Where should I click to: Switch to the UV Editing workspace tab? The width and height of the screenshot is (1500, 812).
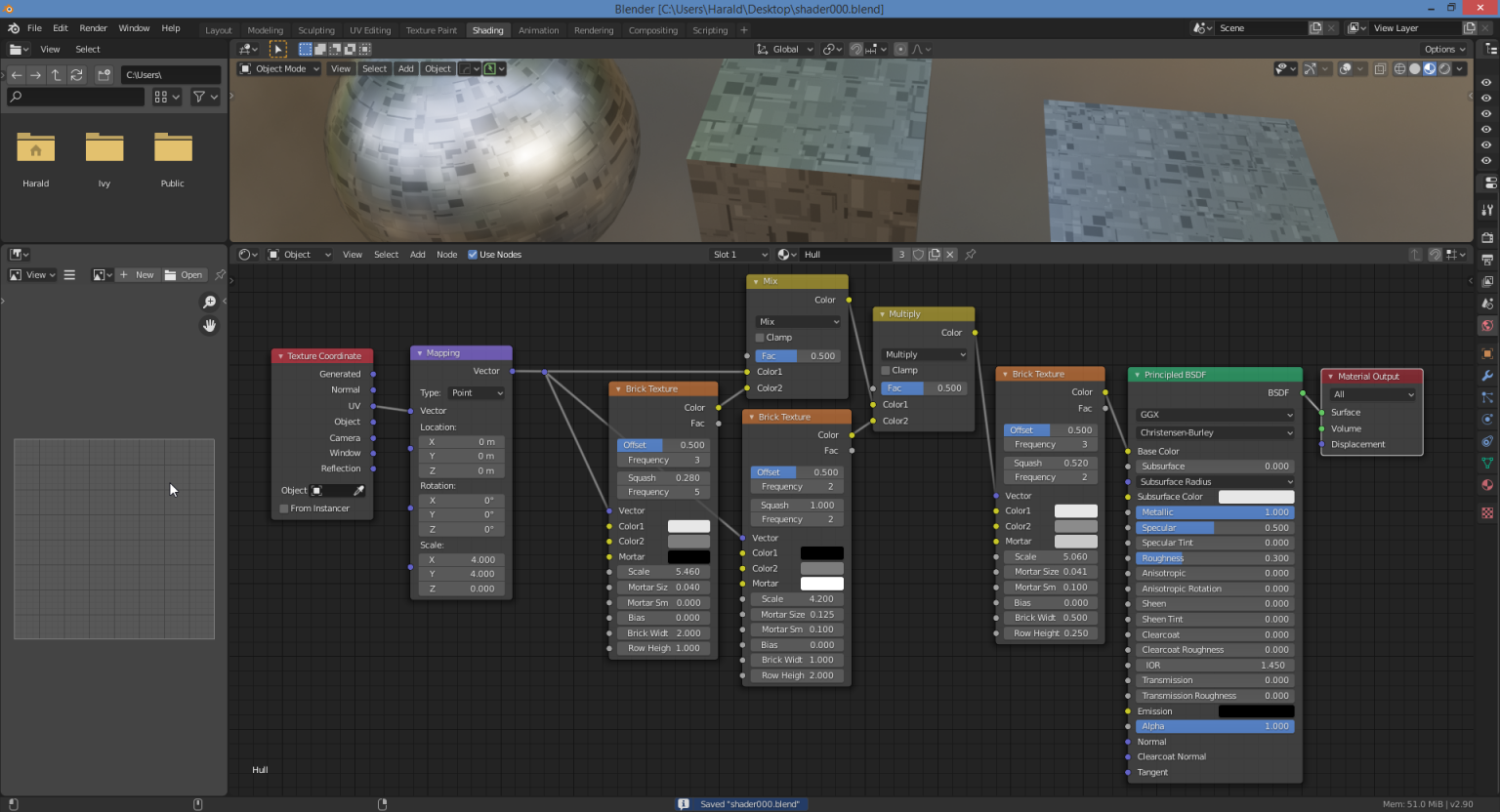click(x=370, y=30)
